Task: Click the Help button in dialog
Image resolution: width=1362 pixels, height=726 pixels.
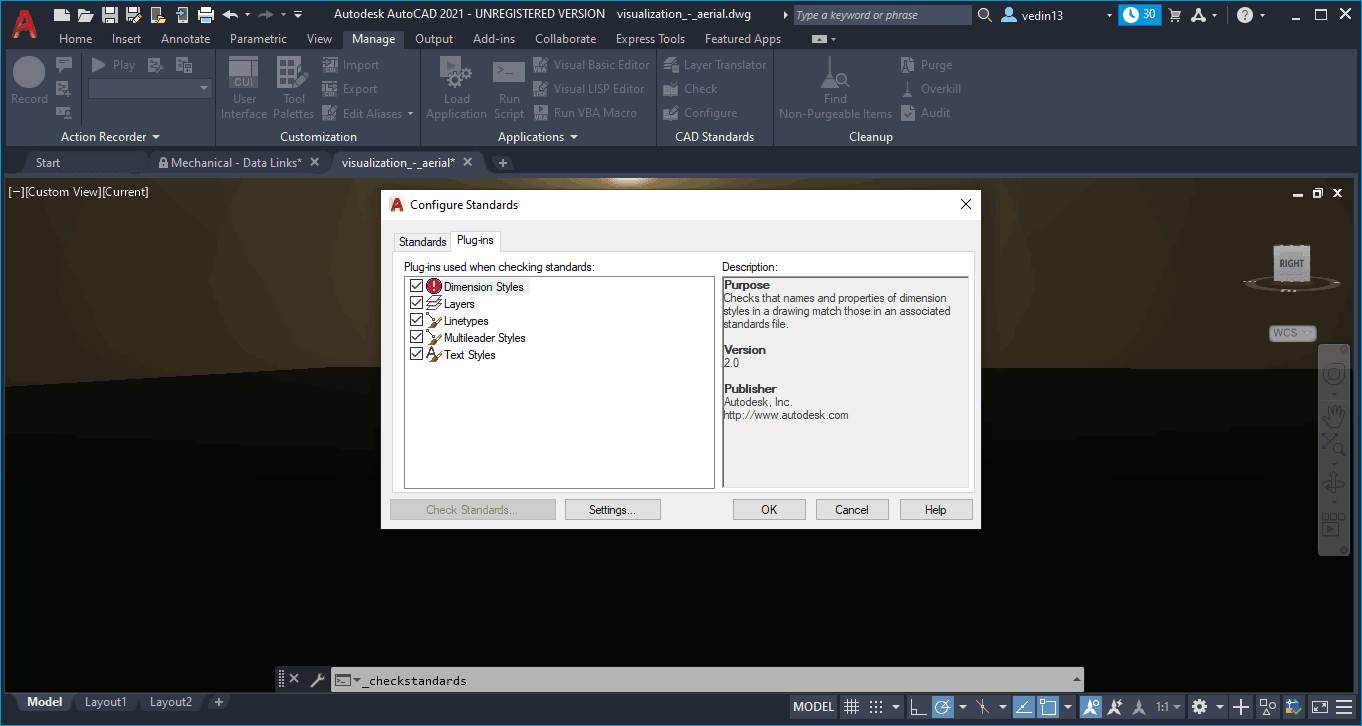Action: (x=935, y=510)
